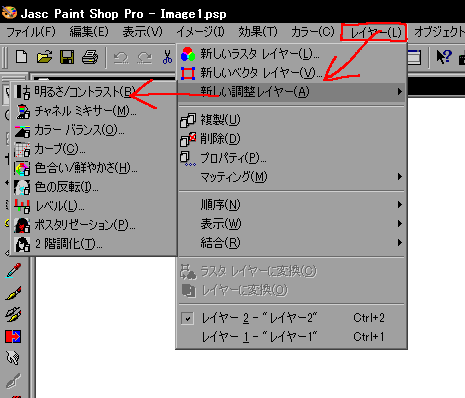Choose 複製(U) menu item text

tap(220, 120)
